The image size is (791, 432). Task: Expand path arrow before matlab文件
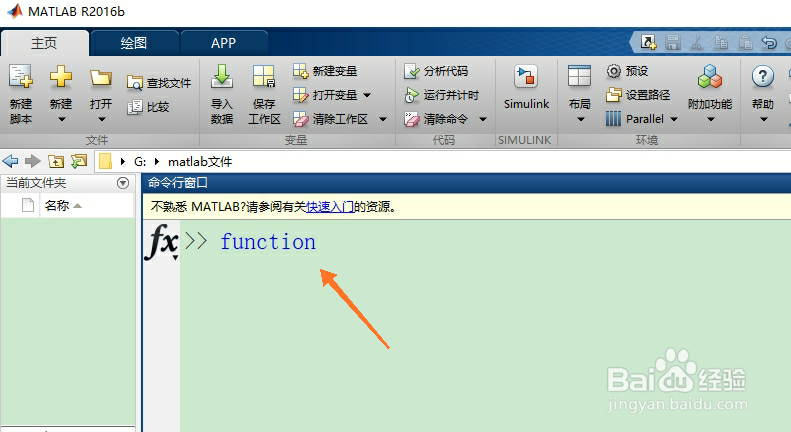(157, 161)
